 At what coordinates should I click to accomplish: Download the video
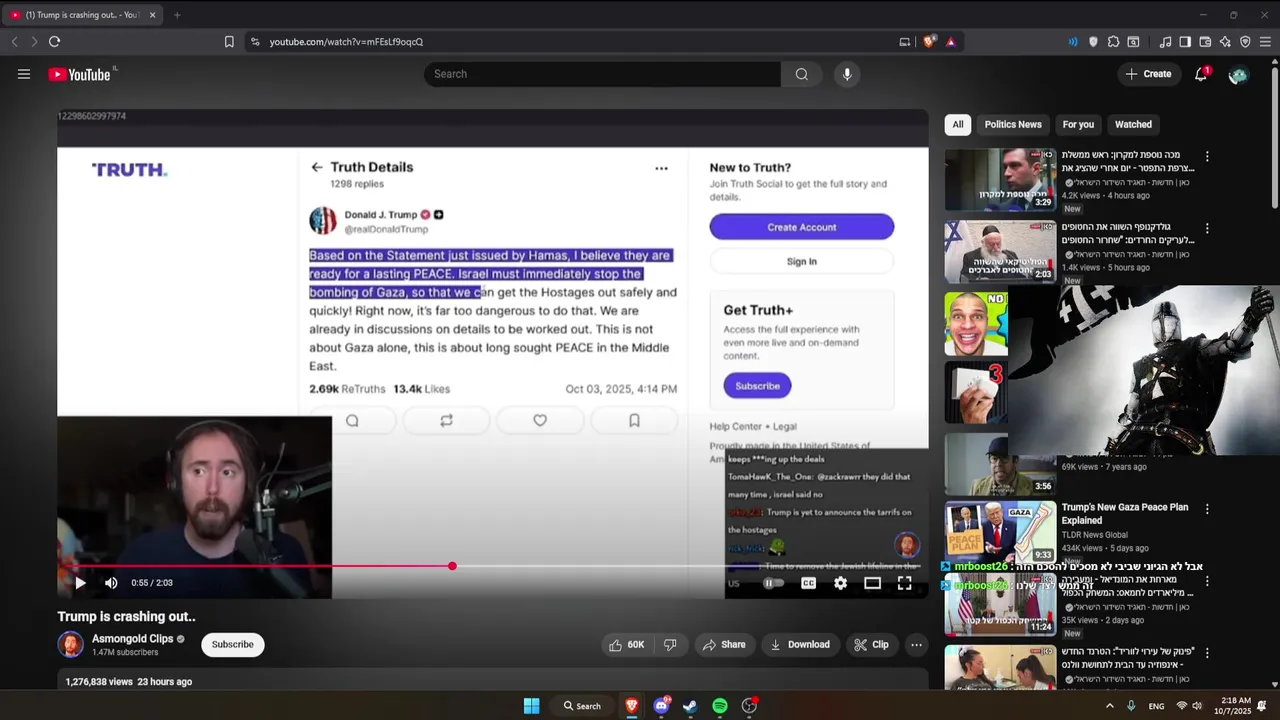tap(800, 645)
